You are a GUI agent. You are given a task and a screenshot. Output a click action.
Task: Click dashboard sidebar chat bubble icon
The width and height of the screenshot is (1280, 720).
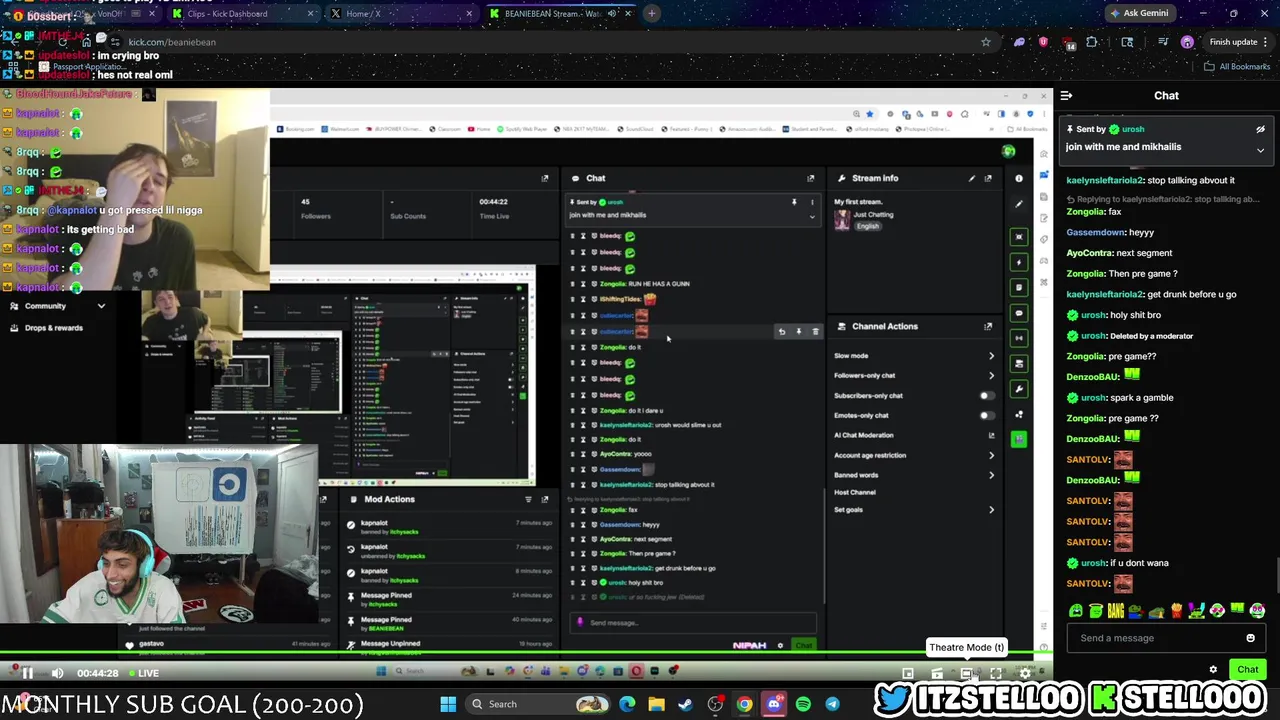point(1019,313)
